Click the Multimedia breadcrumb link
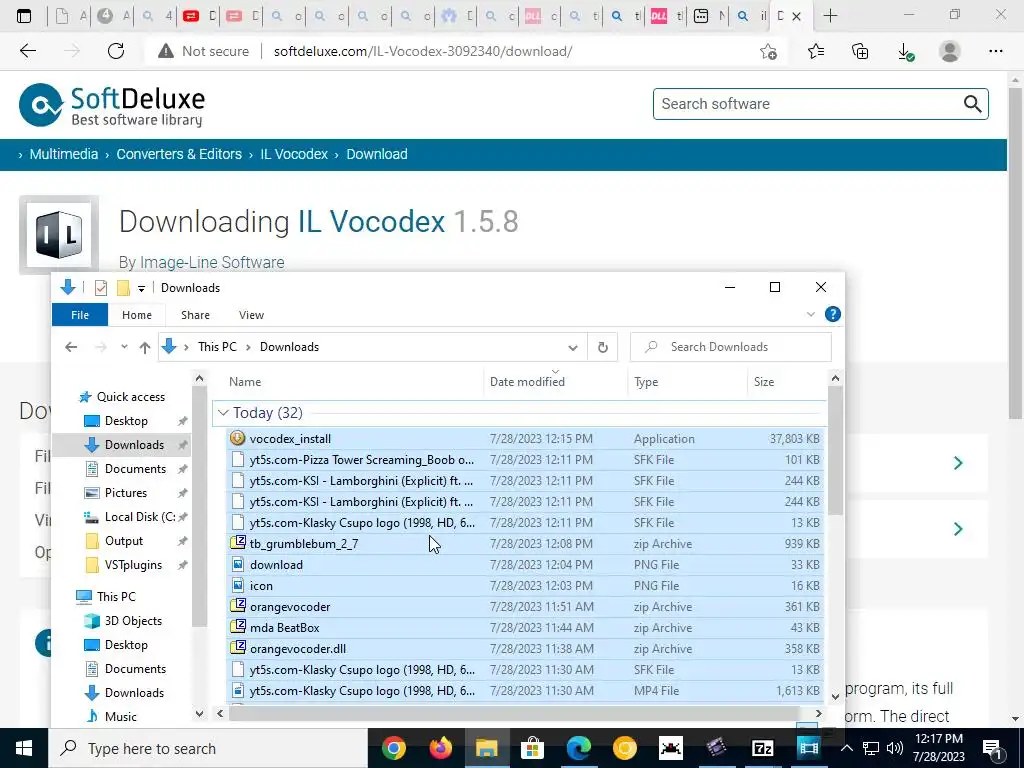Viewport: 1024px width, 768px height. coord(64,154)
